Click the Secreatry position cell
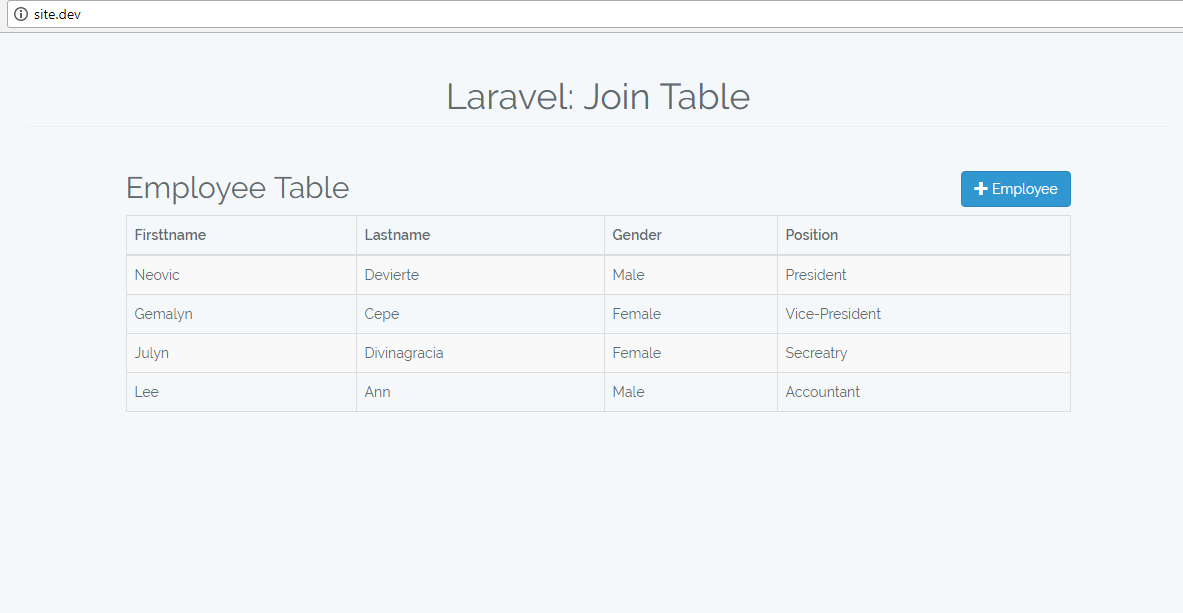The width and height of the screenshot is (1183, 613). (x=924, y=353)
